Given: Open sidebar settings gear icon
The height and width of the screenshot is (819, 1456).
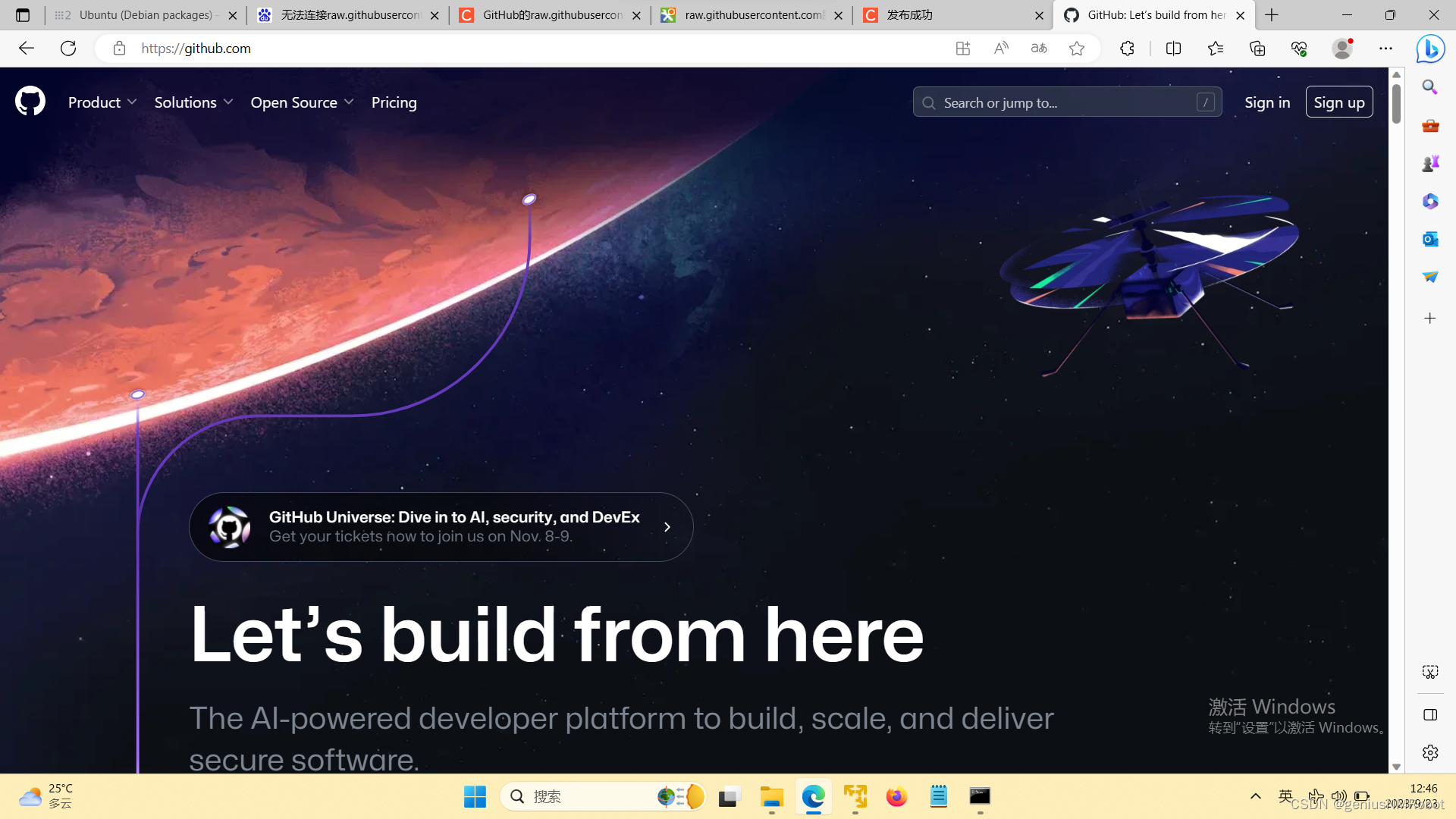Looking at the screenshot, I should coord(1430,752).
